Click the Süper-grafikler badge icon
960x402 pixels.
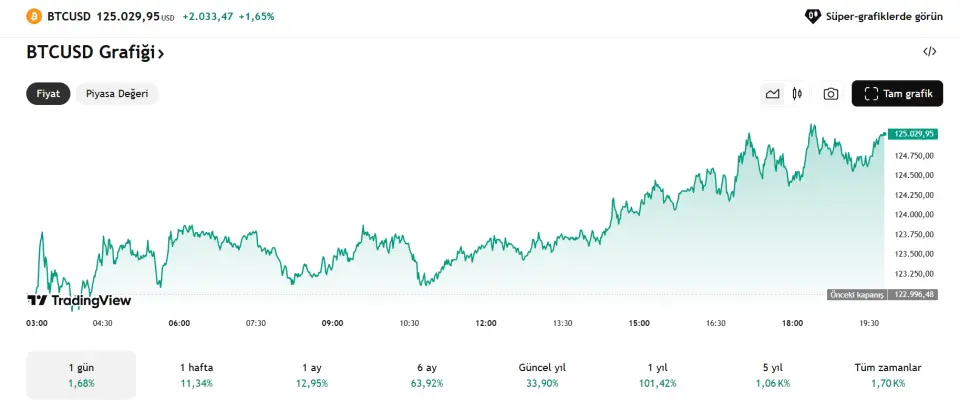(x=813, y=17)
